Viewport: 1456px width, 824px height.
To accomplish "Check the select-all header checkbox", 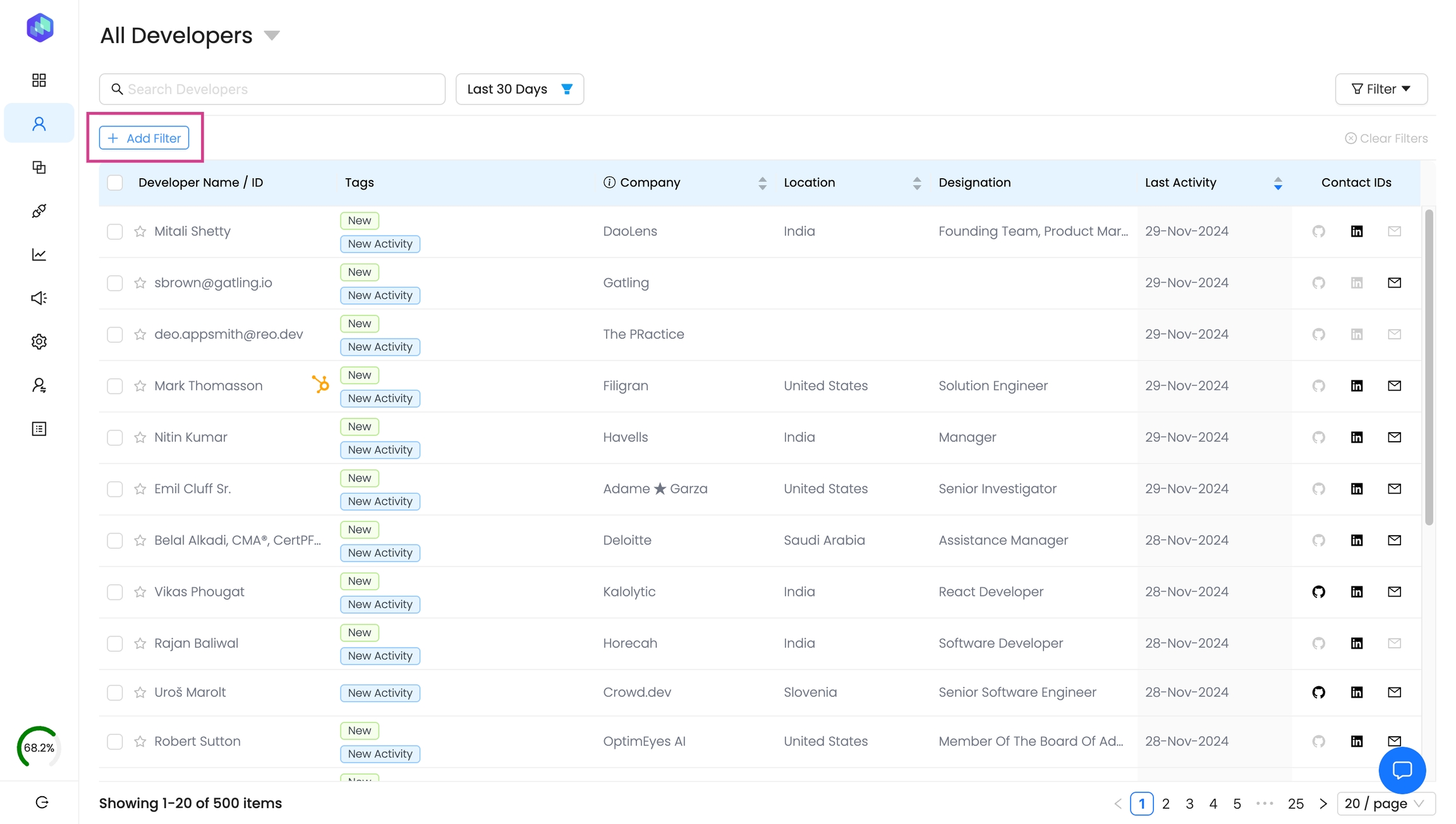I will (x=115, y=183).
